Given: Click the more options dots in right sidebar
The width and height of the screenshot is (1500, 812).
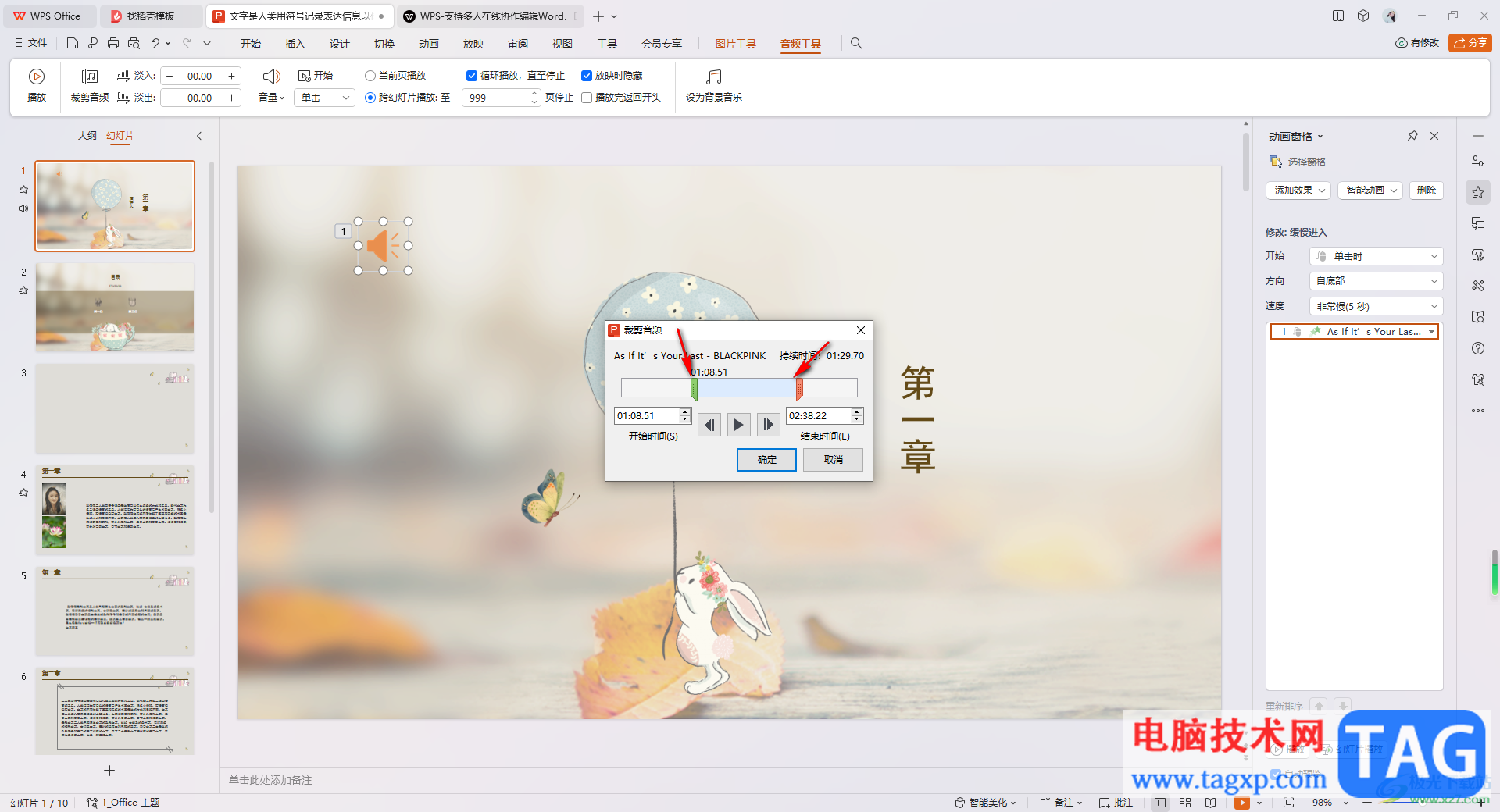Looking at the screenshot, I should (x=1478, y=411).
